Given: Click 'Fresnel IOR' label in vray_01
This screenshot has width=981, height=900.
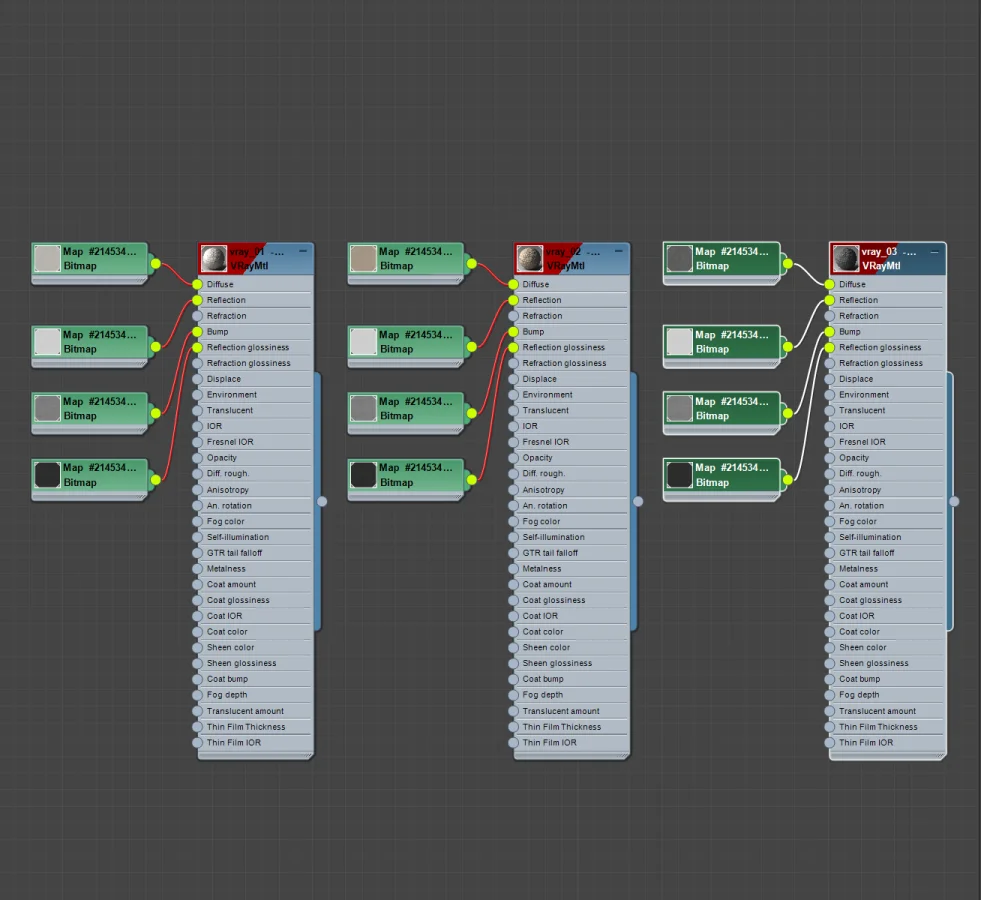Looking at the screenshot, I should (x=230, y=442).
